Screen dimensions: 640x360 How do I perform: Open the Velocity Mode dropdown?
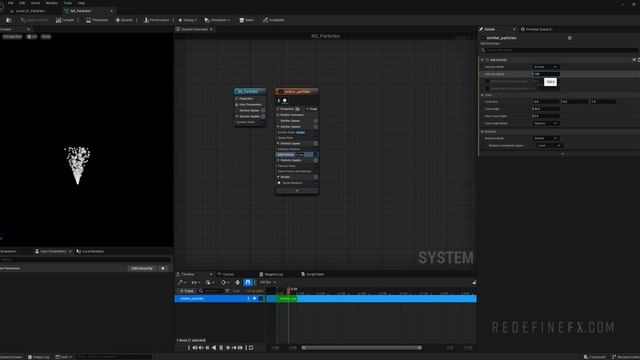click(545, 67)
